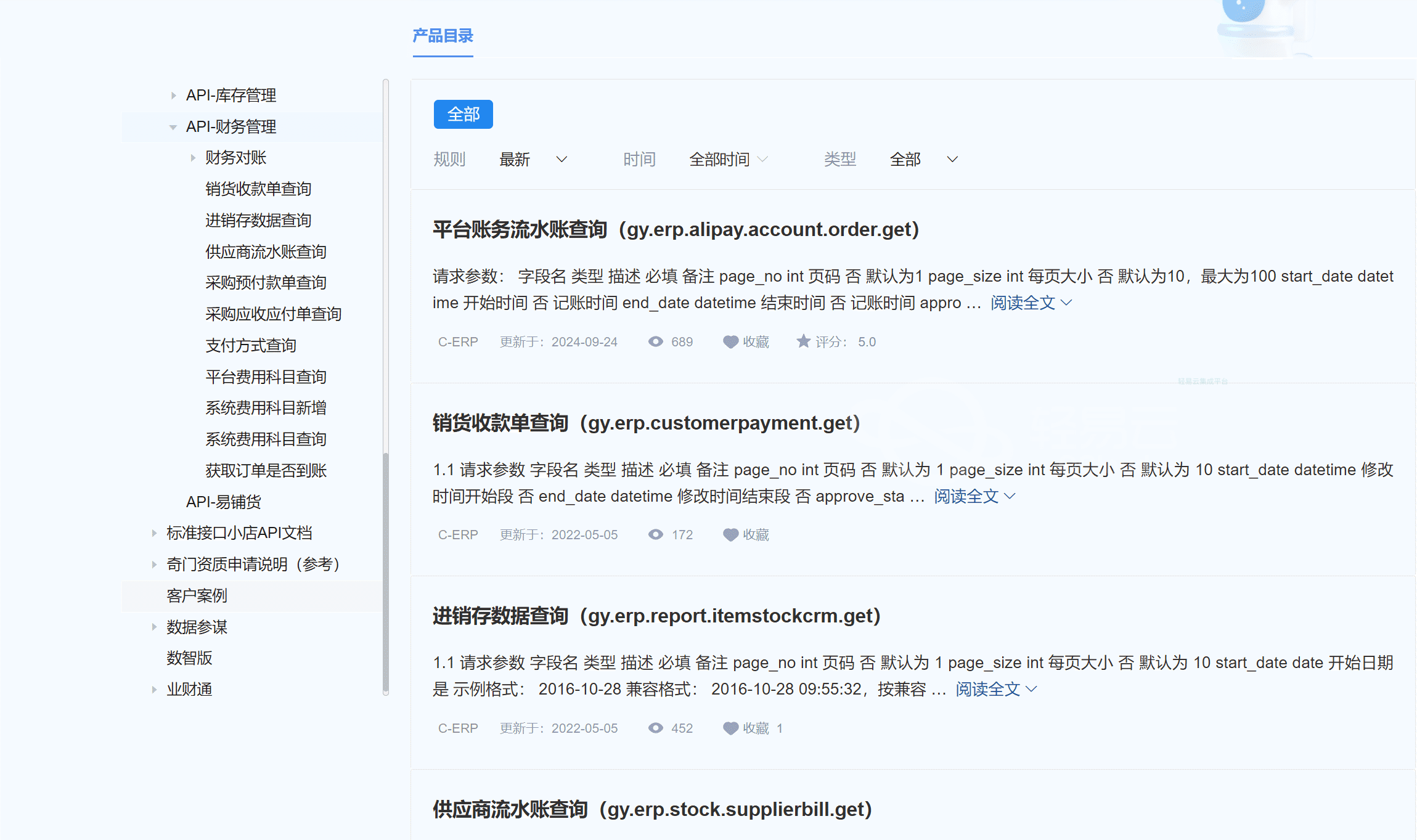
Task: Click C-ERP tag under 平台账务流水账查询
Action: coord(458,342)
